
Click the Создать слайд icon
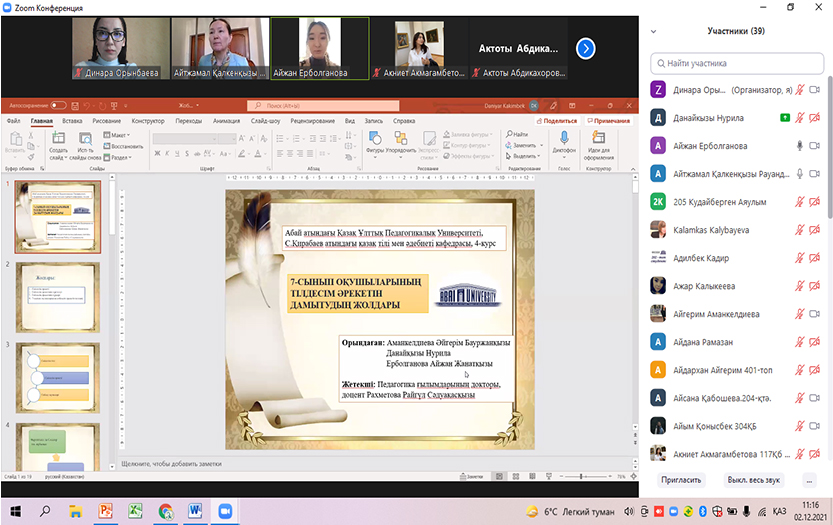[58, 139]
